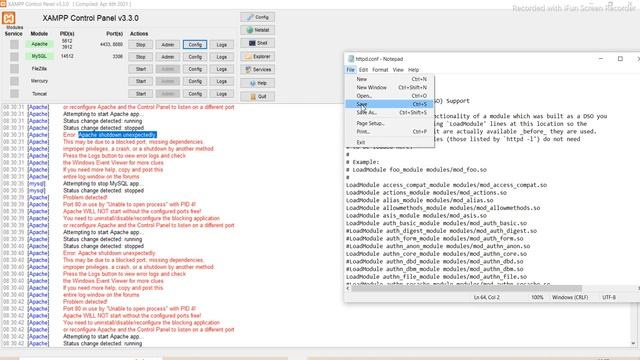Open FileZilla Config button
640x360 pixels.
click(195, 69)
